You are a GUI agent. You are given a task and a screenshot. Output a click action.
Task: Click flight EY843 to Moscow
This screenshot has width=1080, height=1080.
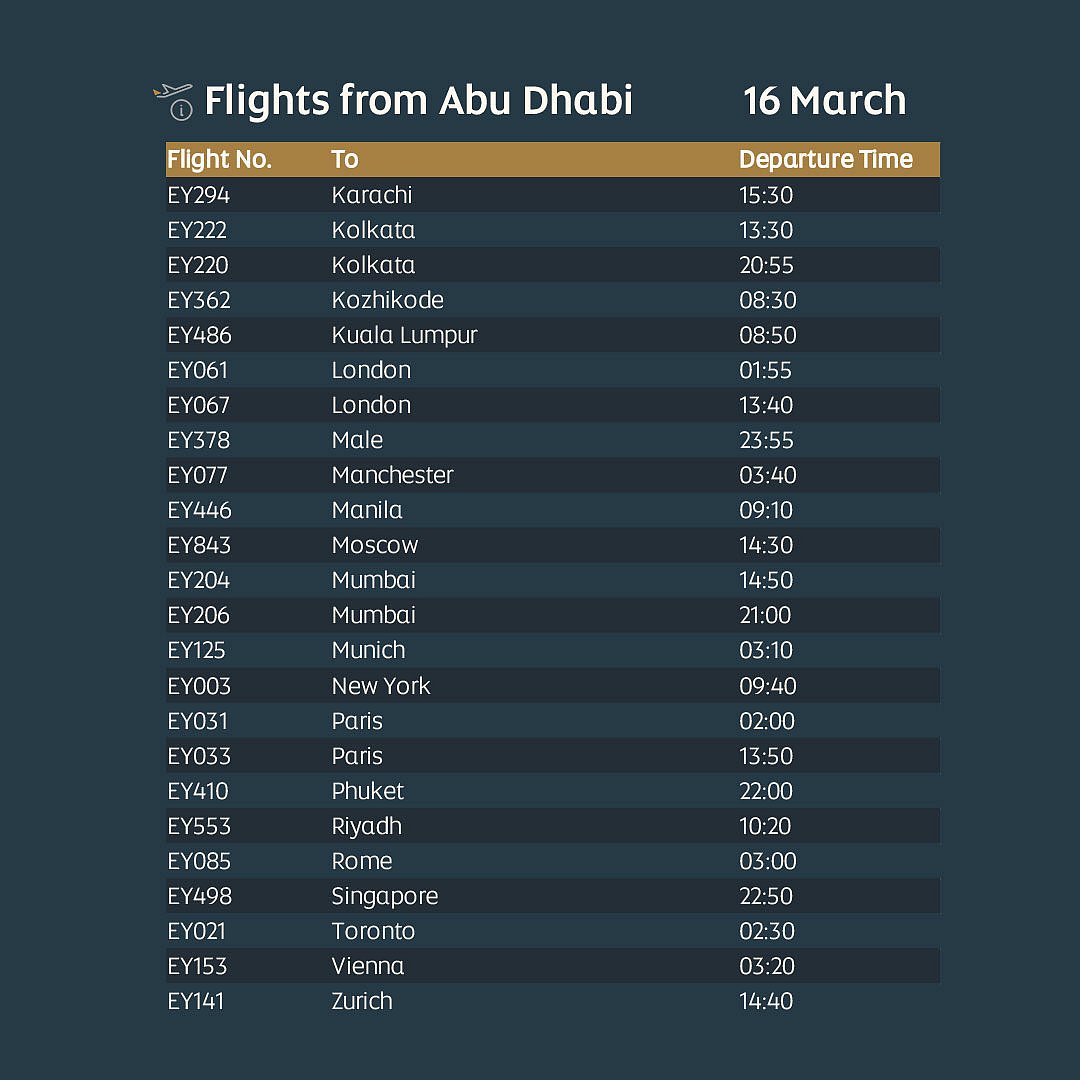click(x=199, y=545)
